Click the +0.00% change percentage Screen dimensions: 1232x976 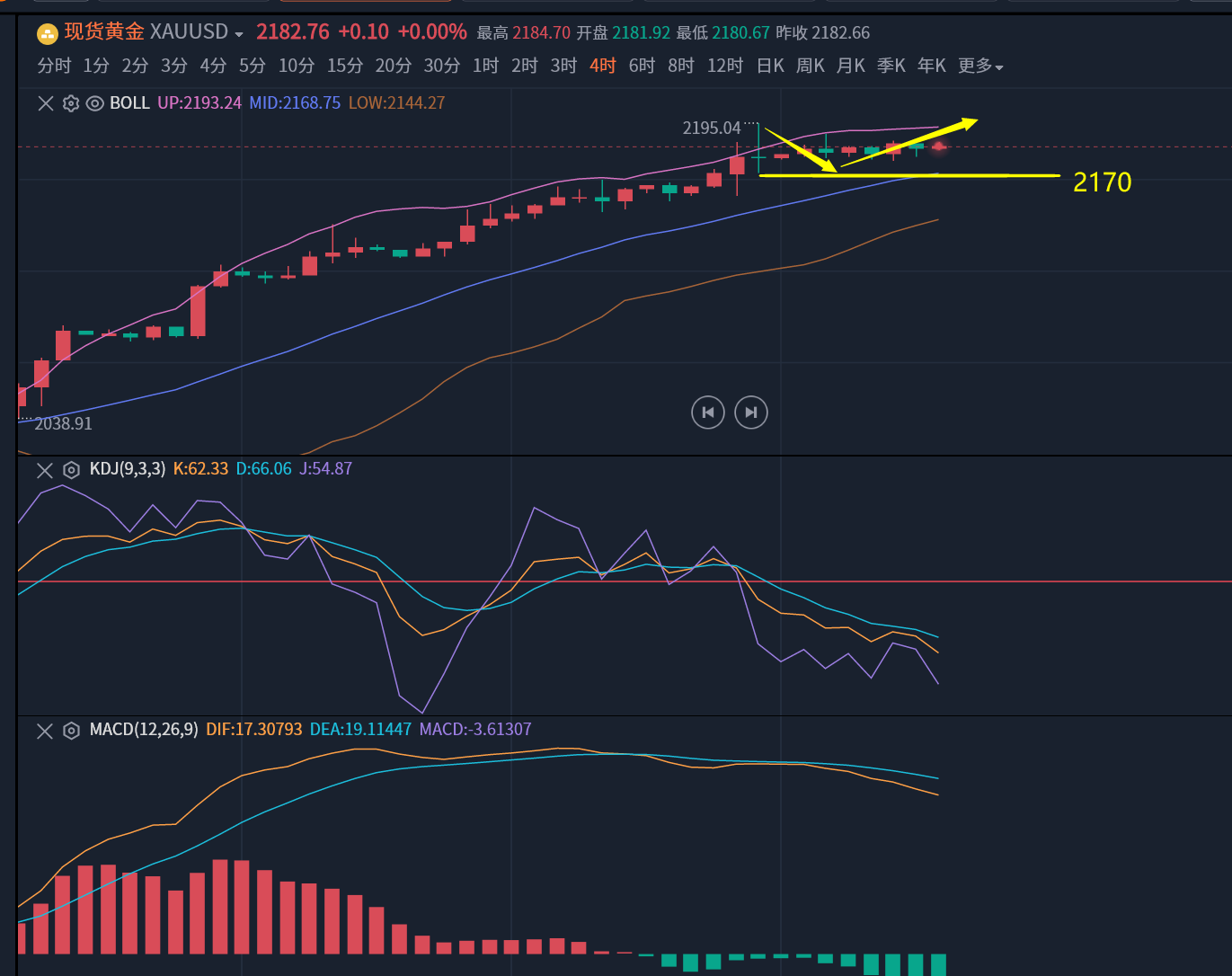(x=432, y=32)
